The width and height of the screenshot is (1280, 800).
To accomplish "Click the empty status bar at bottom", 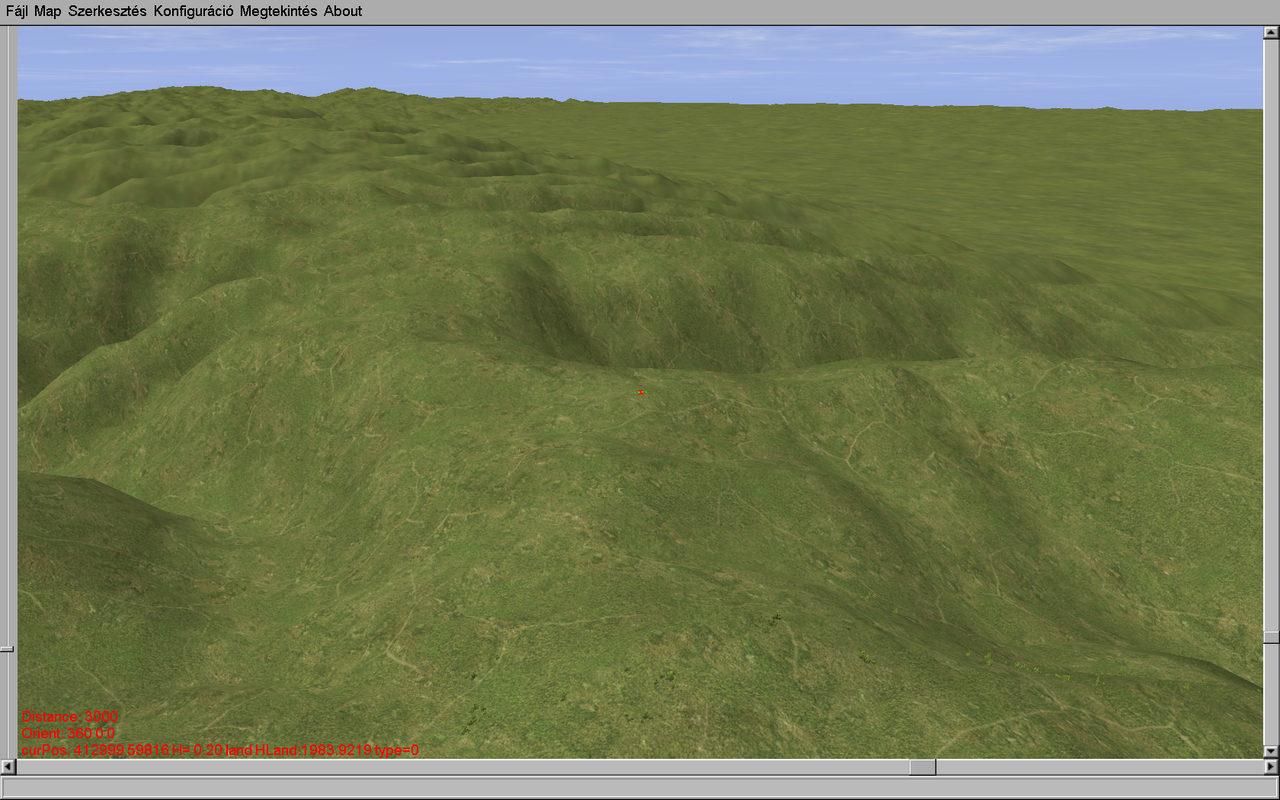I will (640, 787).
